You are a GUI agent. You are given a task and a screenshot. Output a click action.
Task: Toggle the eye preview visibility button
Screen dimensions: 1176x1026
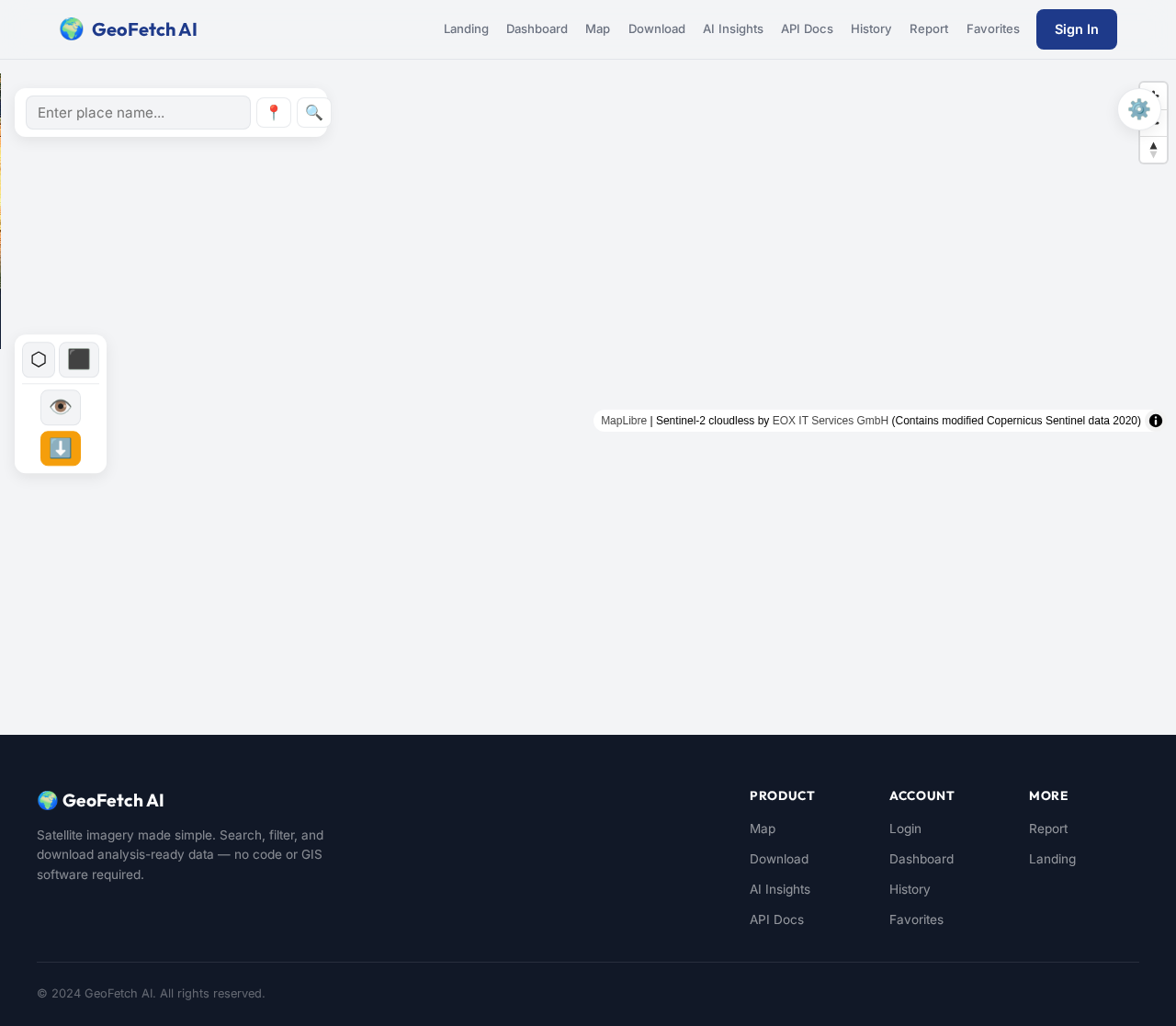pos(61,407)
